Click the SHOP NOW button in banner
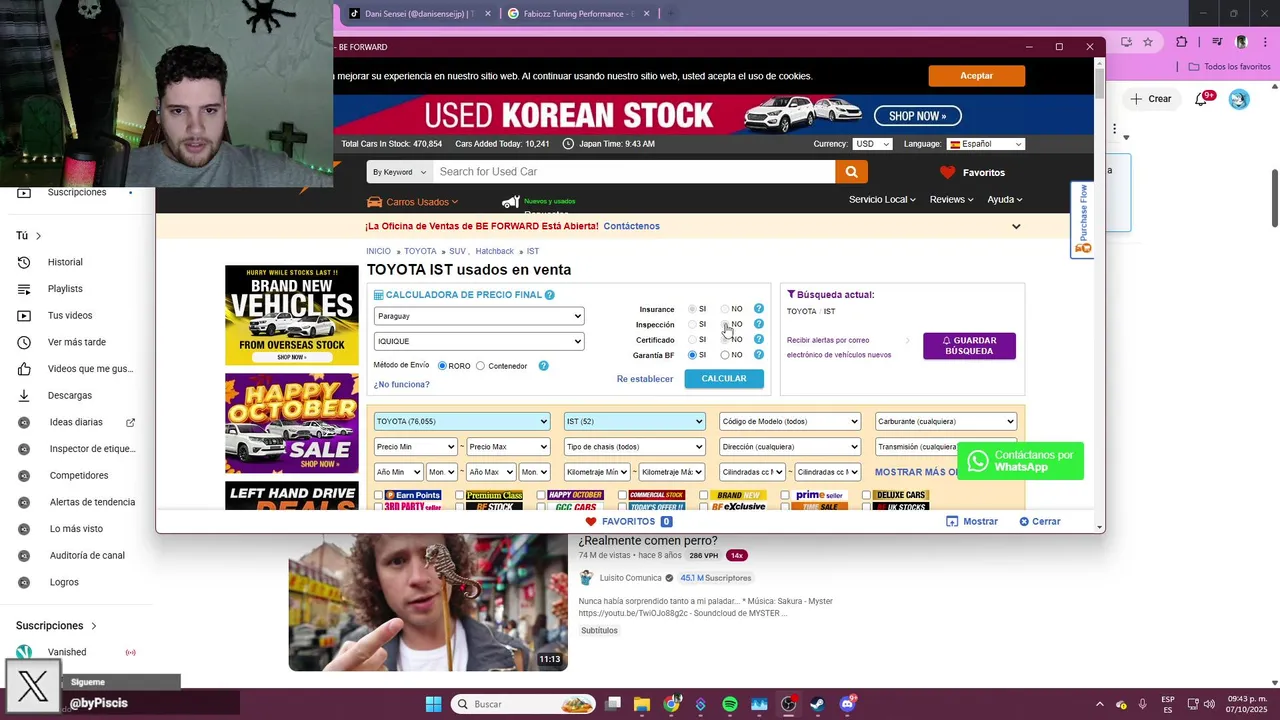The image size is (1280, 720). [x=917, y=116]
